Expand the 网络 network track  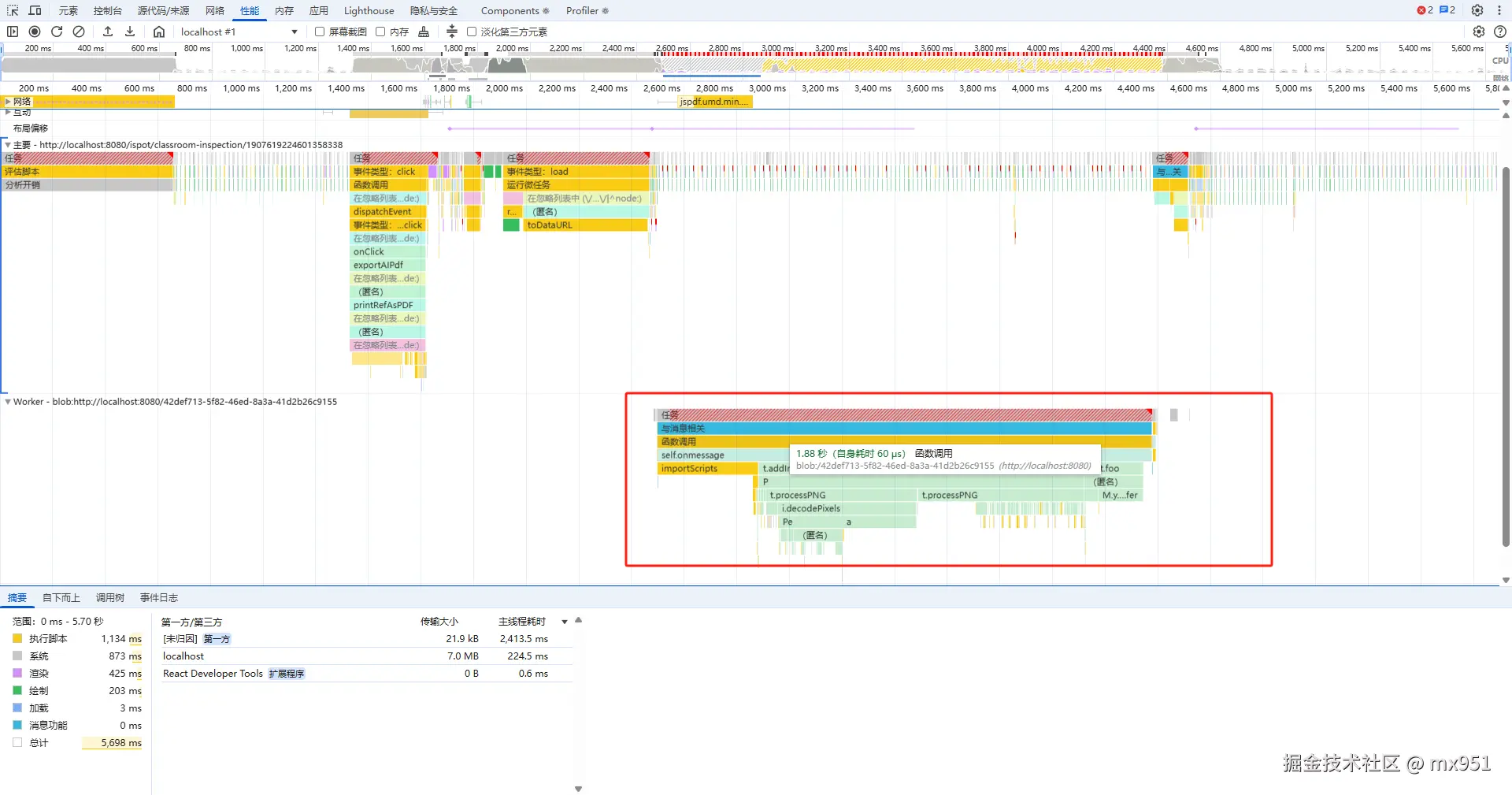pos(8,102)
